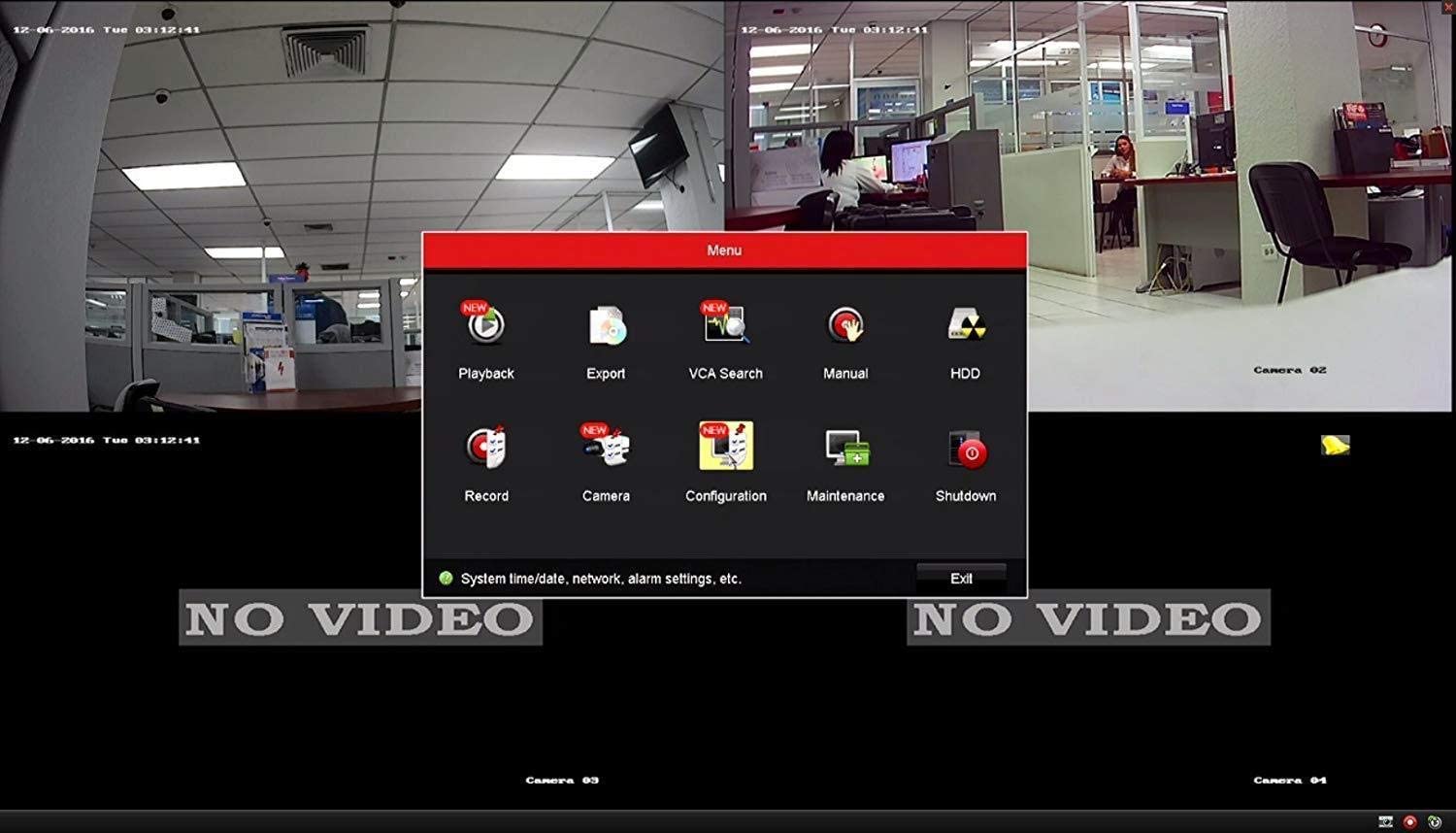Click the red Menu title bar
The width and height of the screenshot is (1456, 833).
pyautogui.click(x=724, y=250)
